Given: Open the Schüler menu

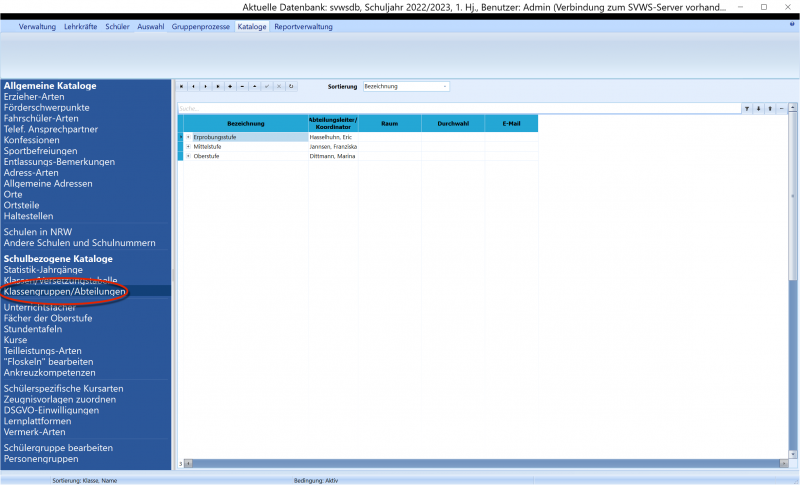Looking at the screenshot, I should click(x=117, y=27).
